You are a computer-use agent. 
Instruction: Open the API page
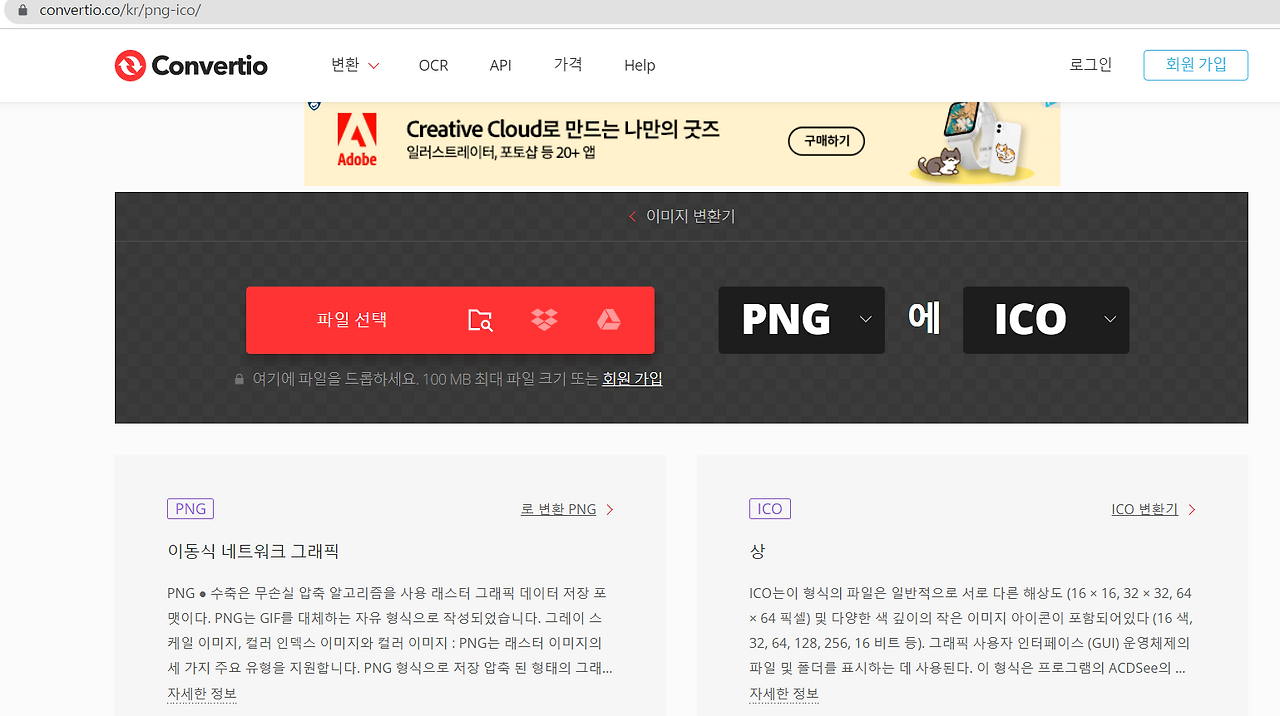tap(500, 65)
